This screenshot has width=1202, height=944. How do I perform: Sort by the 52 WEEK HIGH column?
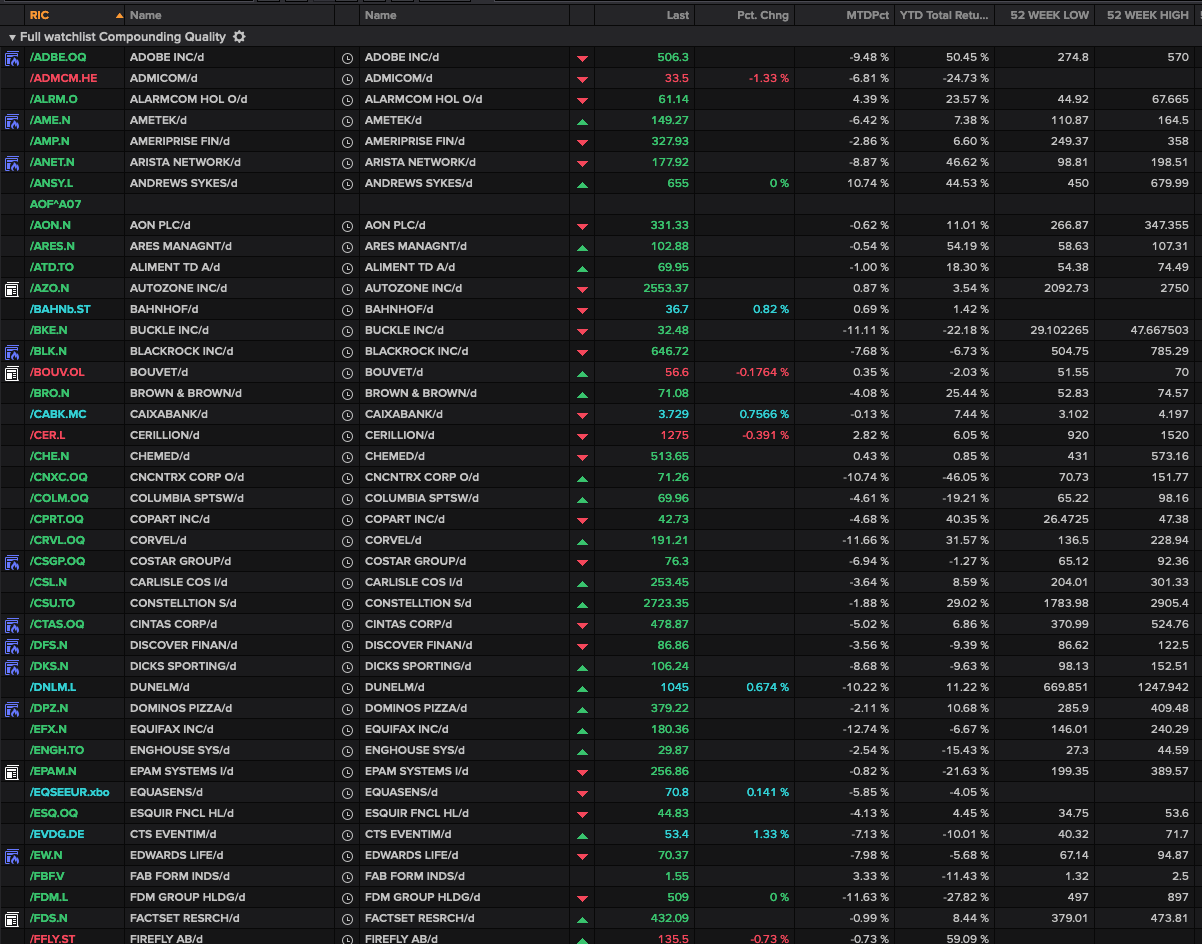tap(1148, 15)
